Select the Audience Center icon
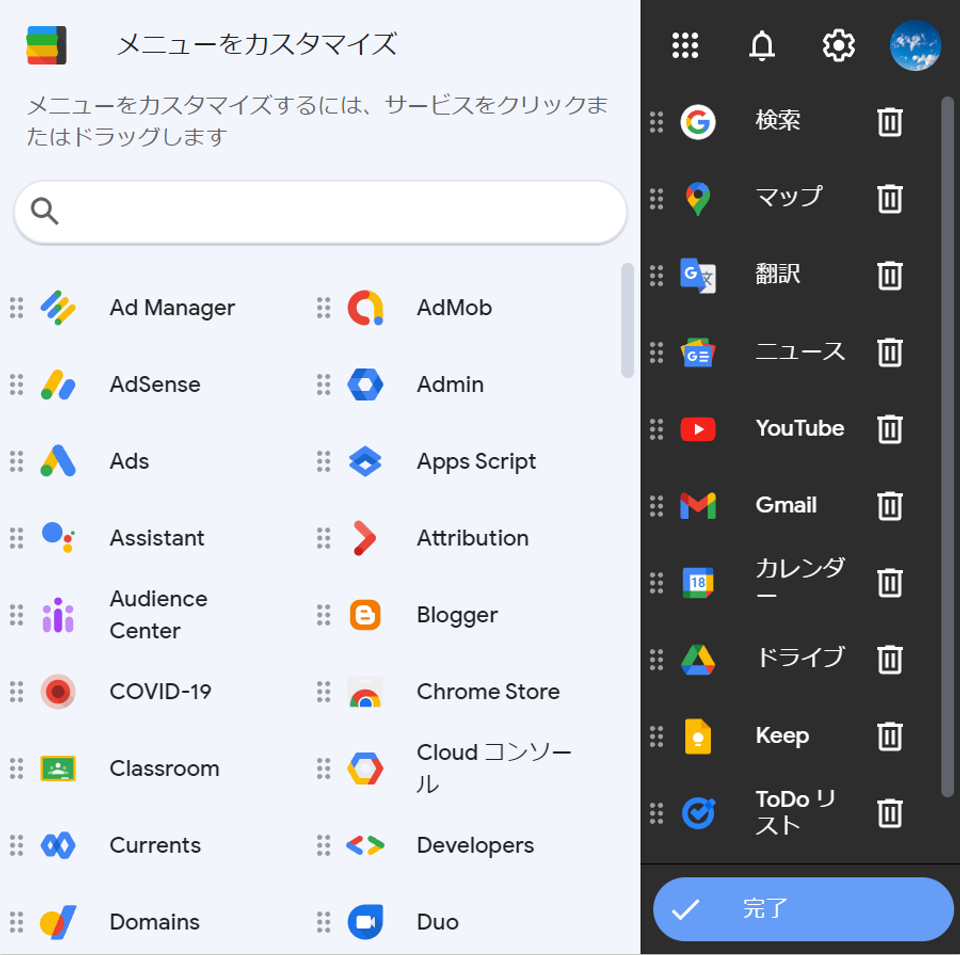Image resolution: width=960 pixels, height=955 pixels. (58, 615)
